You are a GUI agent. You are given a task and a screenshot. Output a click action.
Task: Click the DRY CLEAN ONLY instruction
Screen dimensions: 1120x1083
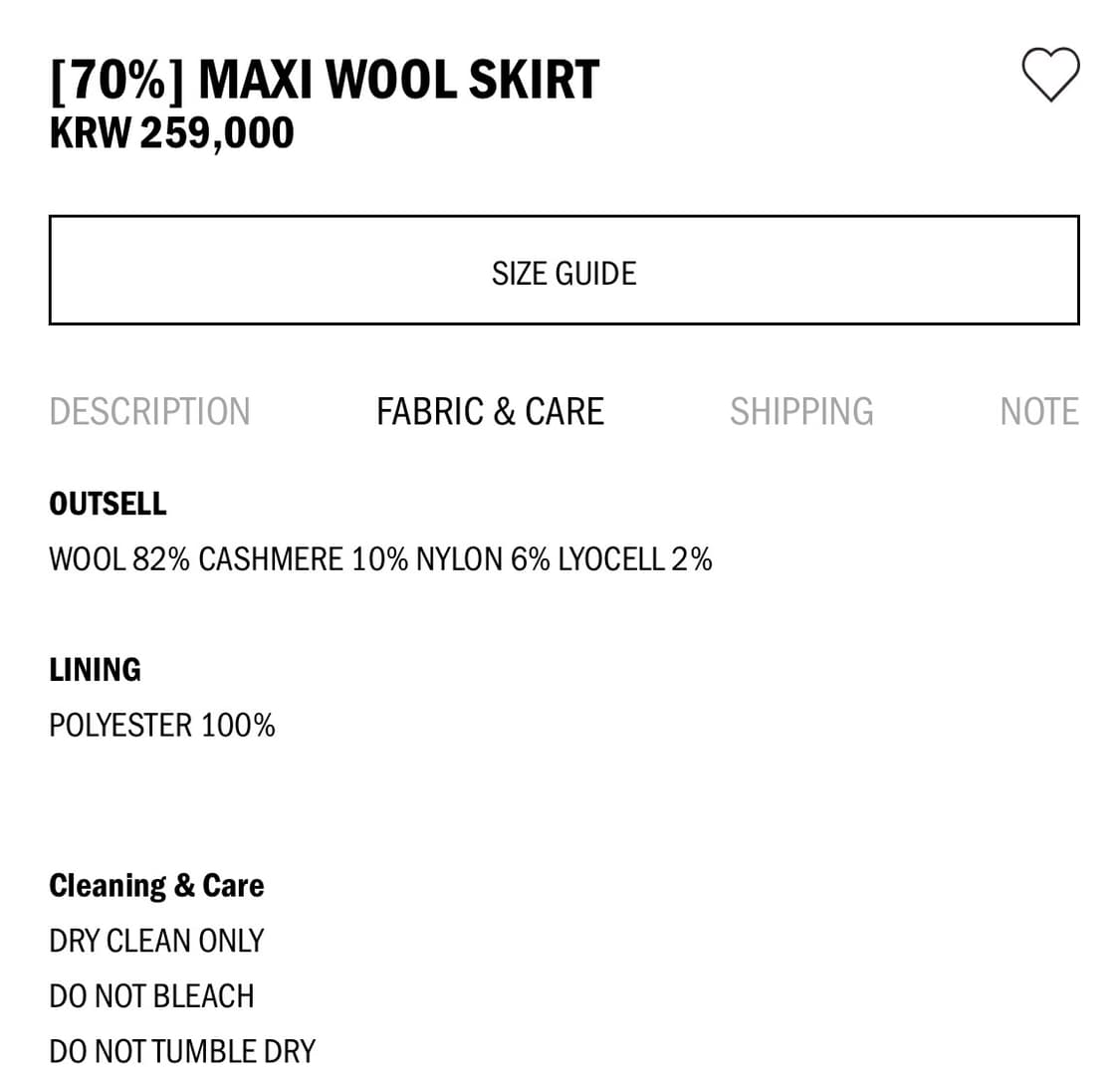coord(156,941)
